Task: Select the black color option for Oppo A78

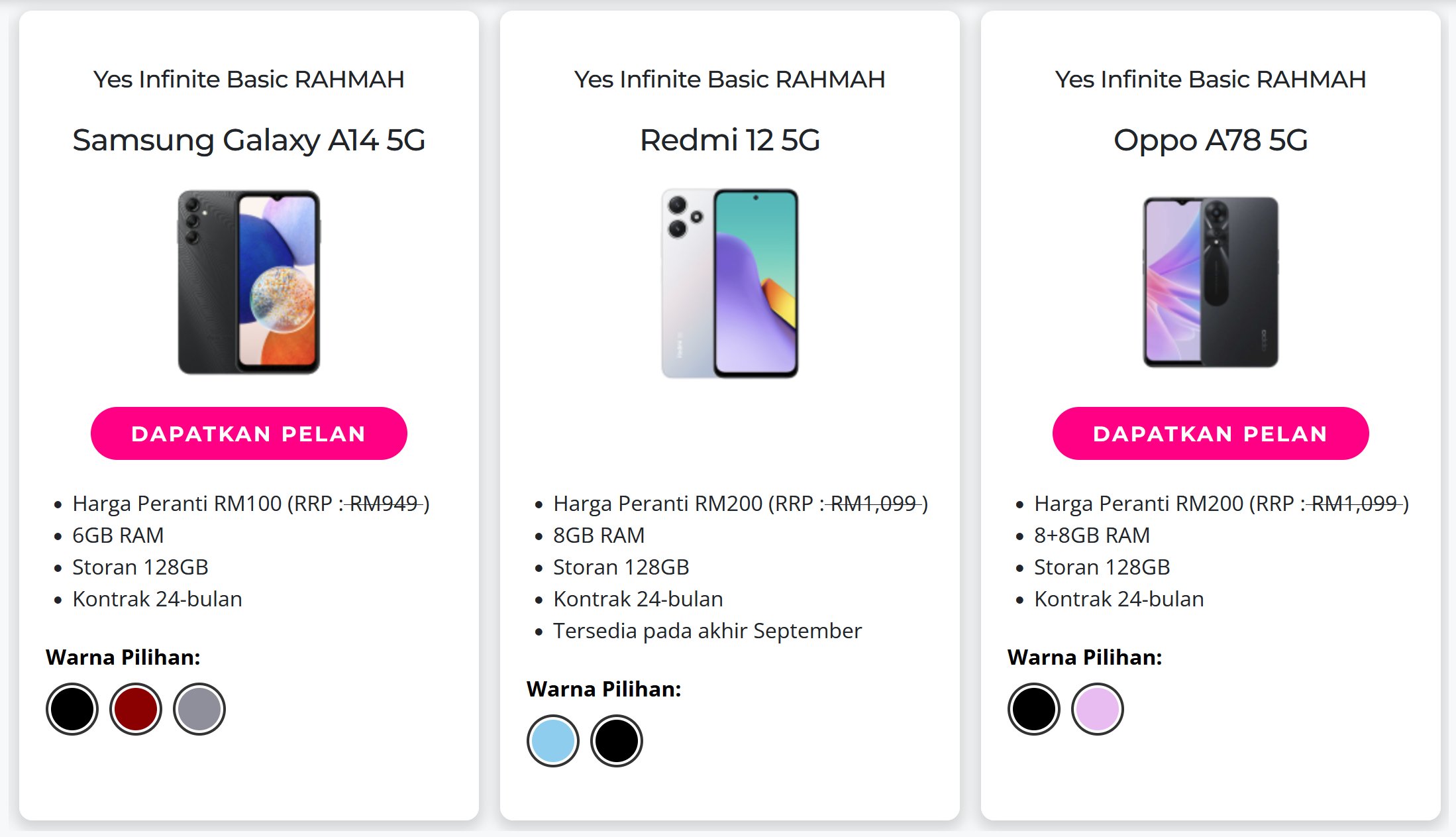Action: coord(1033,708)
